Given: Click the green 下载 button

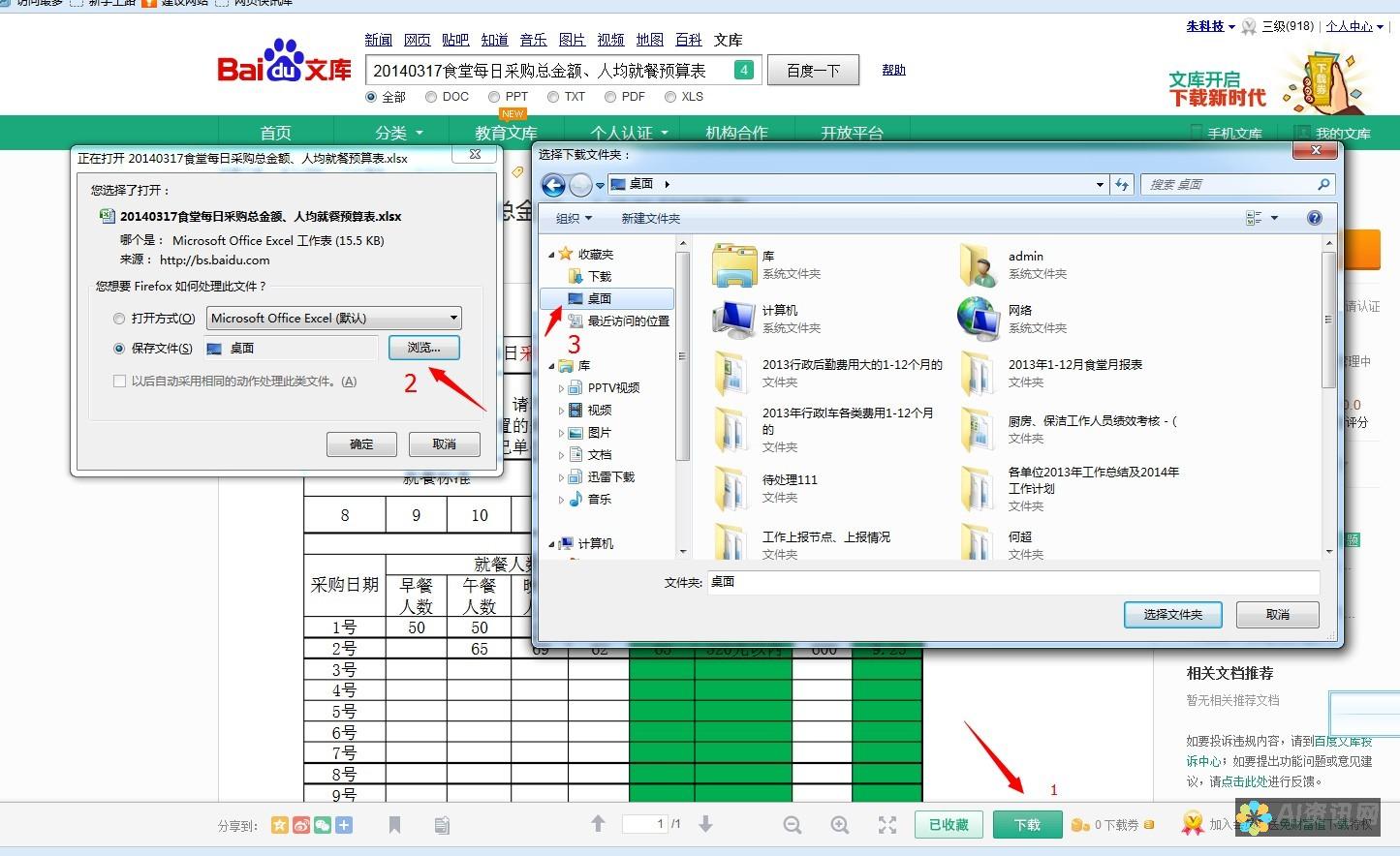Looking at the screenshot, I should (1028, 825).
